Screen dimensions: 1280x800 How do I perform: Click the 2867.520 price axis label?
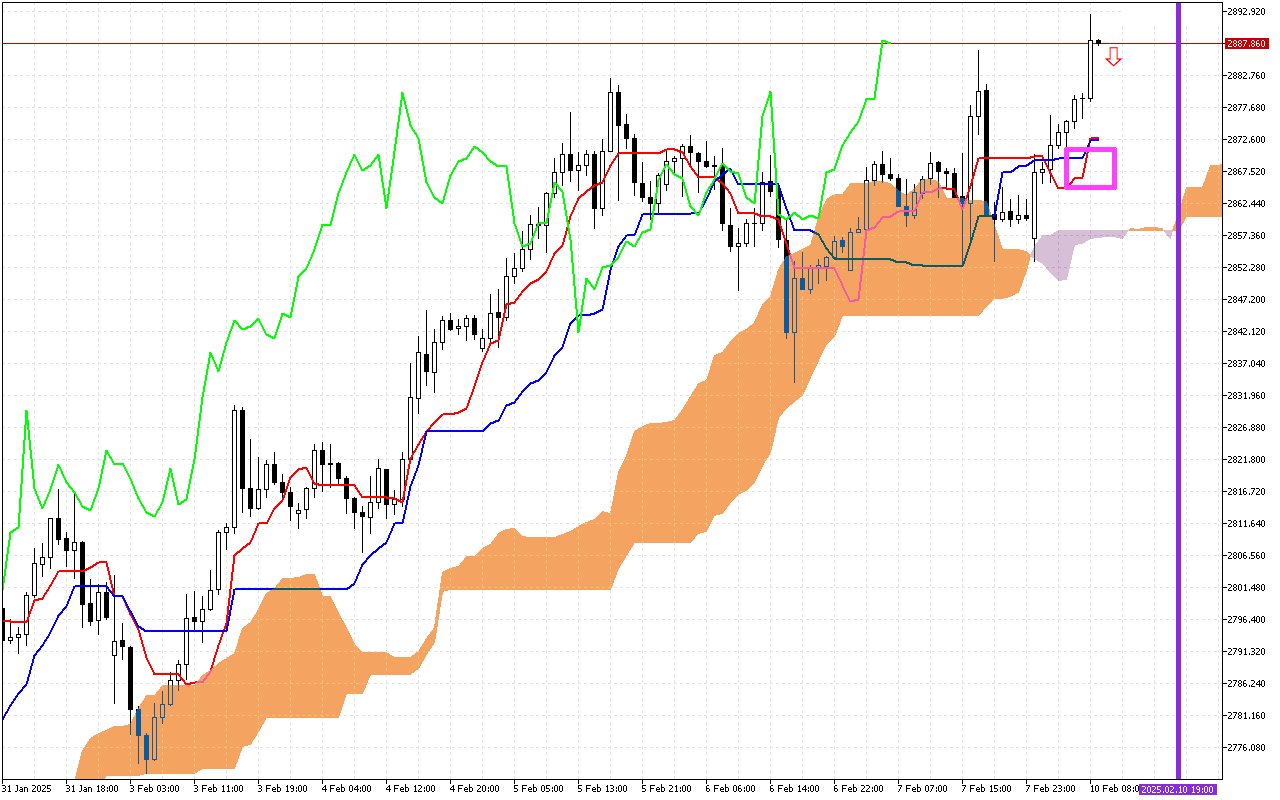pos(1245,171)
